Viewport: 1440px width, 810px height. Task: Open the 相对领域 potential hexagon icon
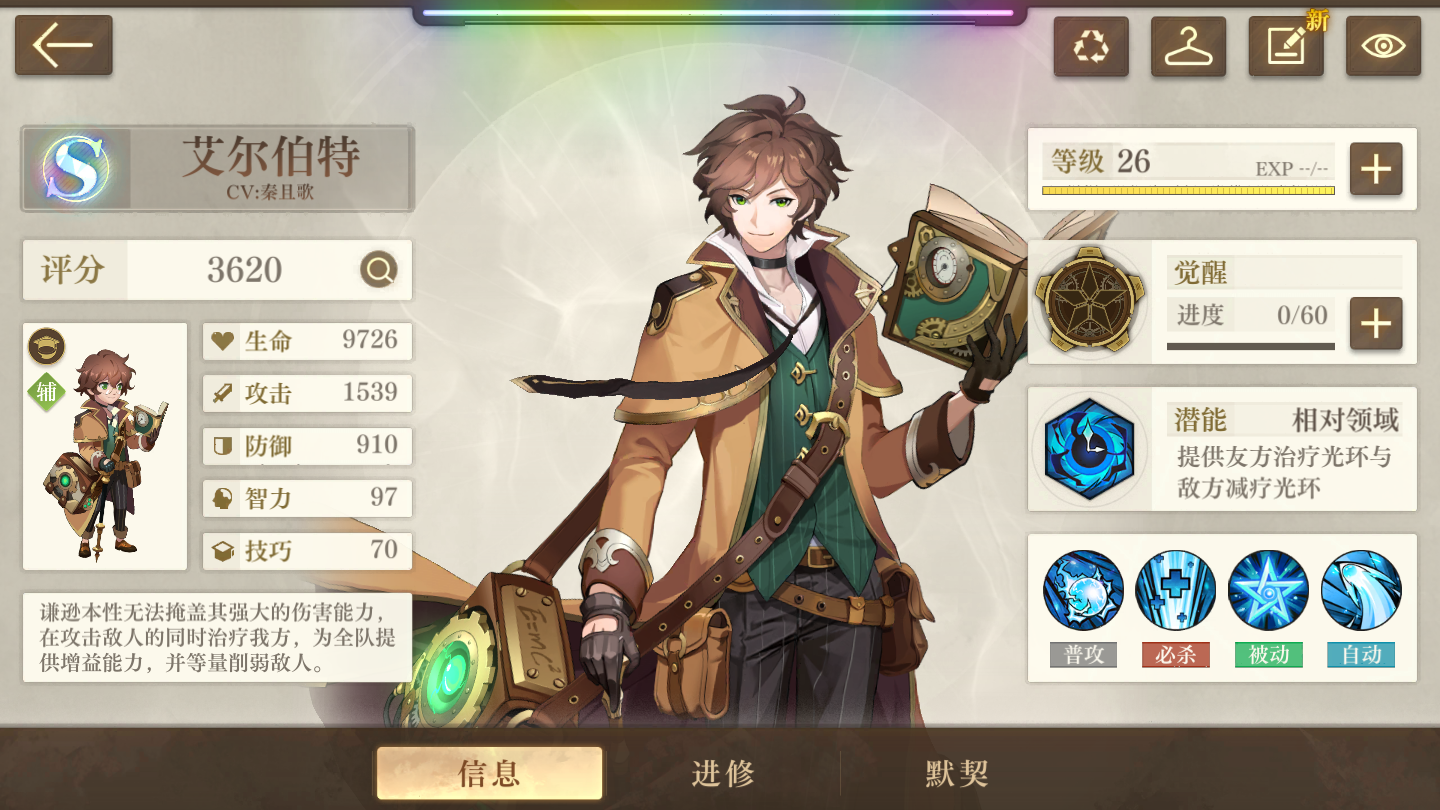[x=1089, y=448]
